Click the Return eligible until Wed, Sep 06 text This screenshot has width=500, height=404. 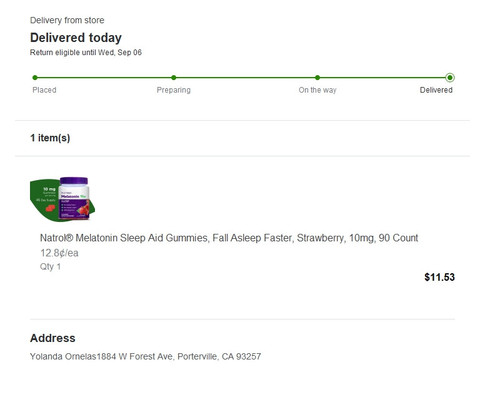(86, 52)
